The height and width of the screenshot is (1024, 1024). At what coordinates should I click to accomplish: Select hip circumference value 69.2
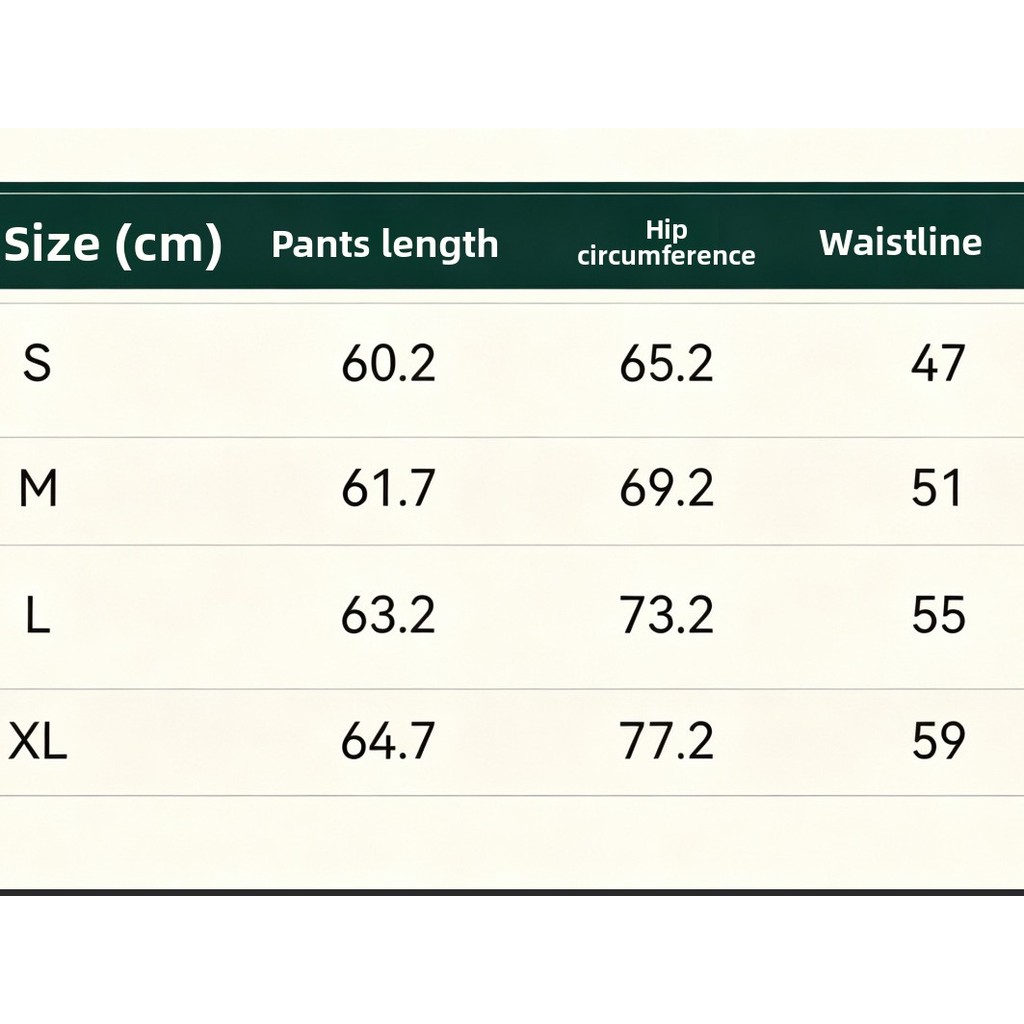tap(666, 488)
